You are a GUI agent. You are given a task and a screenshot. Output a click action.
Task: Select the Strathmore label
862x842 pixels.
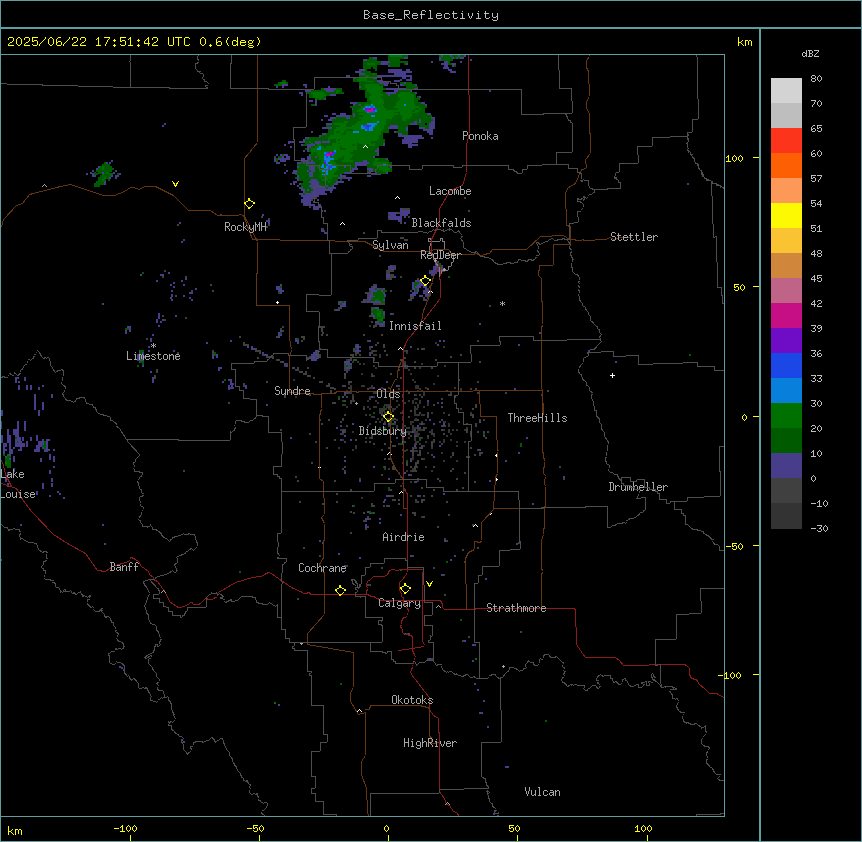pyautogui.click(x=516, y=608)
